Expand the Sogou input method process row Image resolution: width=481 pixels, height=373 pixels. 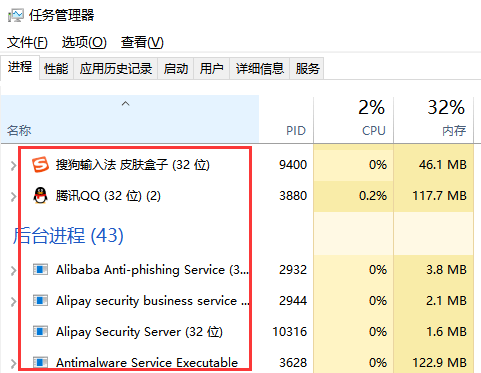(x=13, y=165)
